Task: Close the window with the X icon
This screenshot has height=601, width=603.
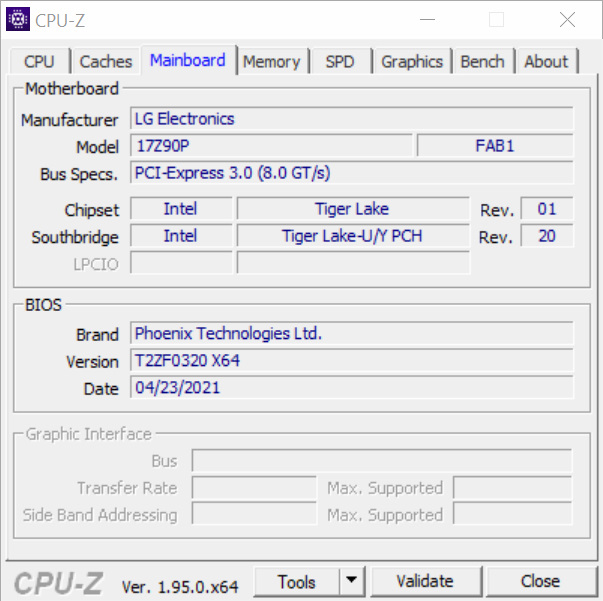Action: point(567,19)
